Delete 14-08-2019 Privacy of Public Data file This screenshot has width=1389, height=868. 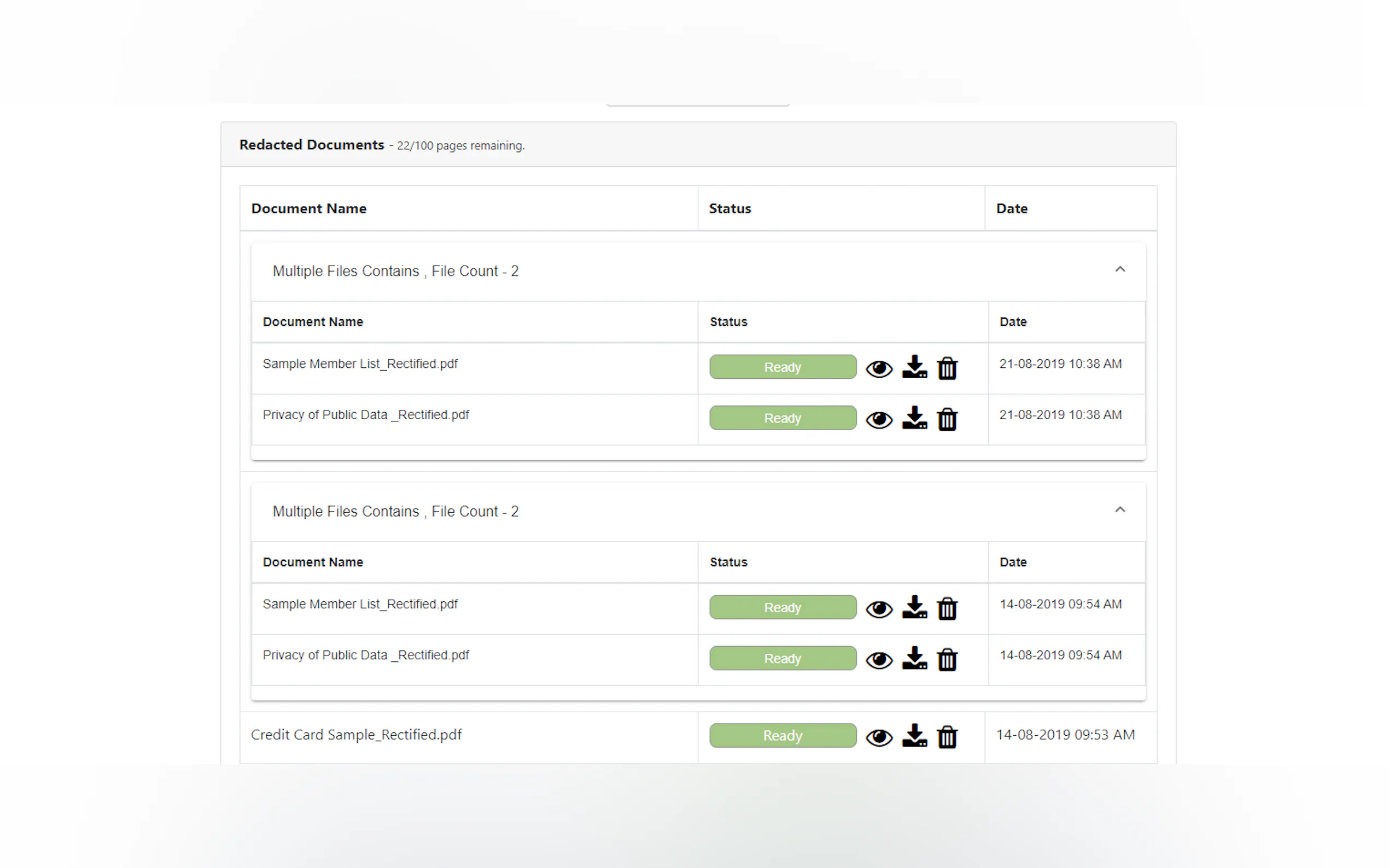(x=947, y=660)
